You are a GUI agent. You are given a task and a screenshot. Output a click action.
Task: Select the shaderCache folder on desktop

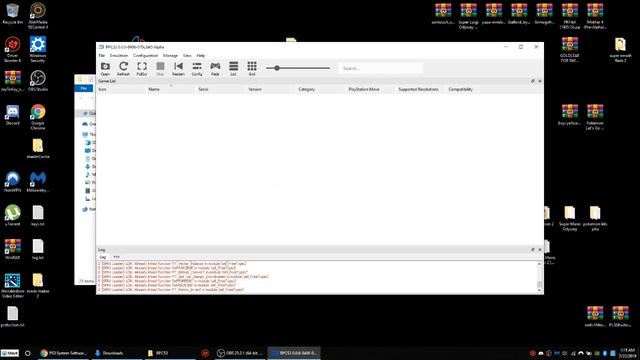point(38,149)
